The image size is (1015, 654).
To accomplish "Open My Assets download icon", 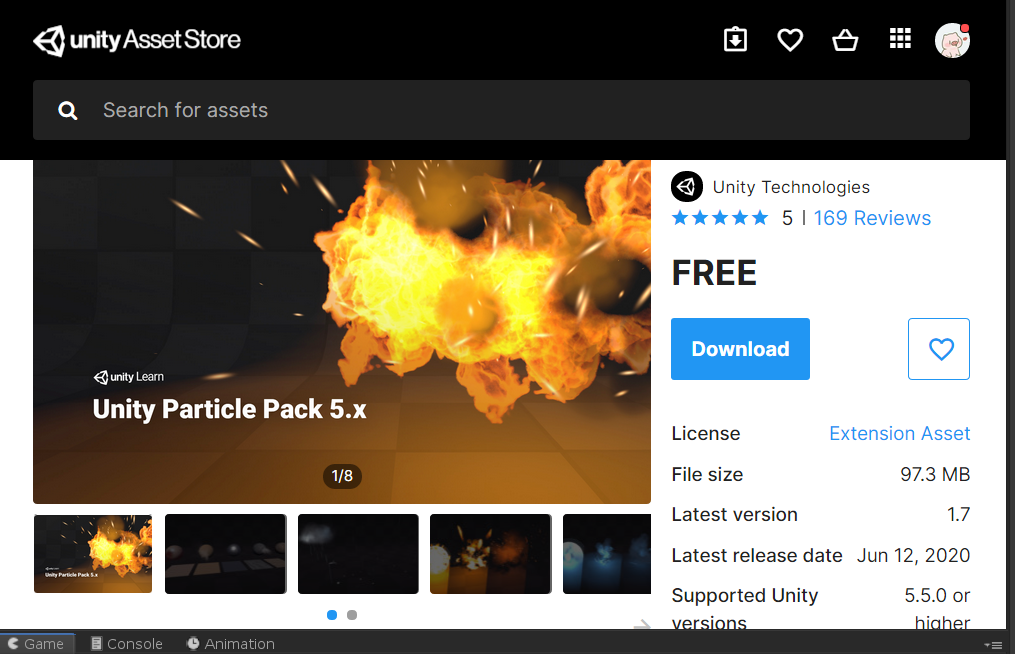I will point(735,39).
